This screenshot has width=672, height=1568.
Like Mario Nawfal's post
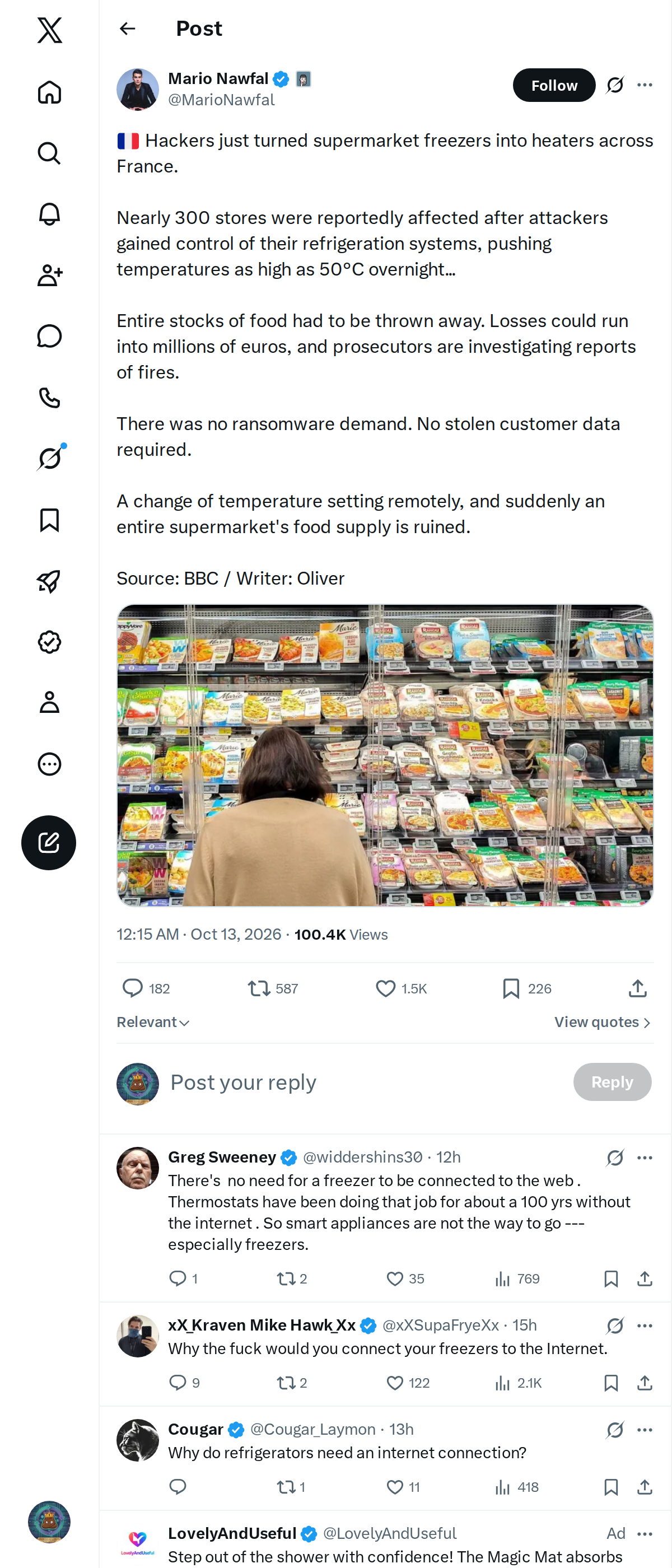pos(386,988)
